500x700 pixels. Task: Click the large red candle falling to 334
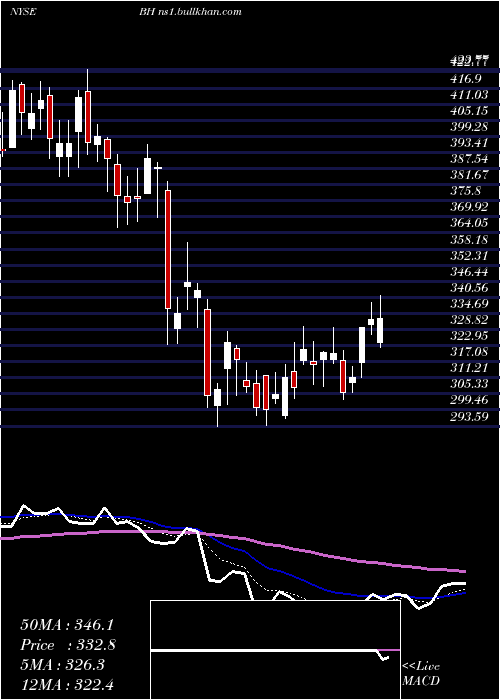tap(168, 249)
